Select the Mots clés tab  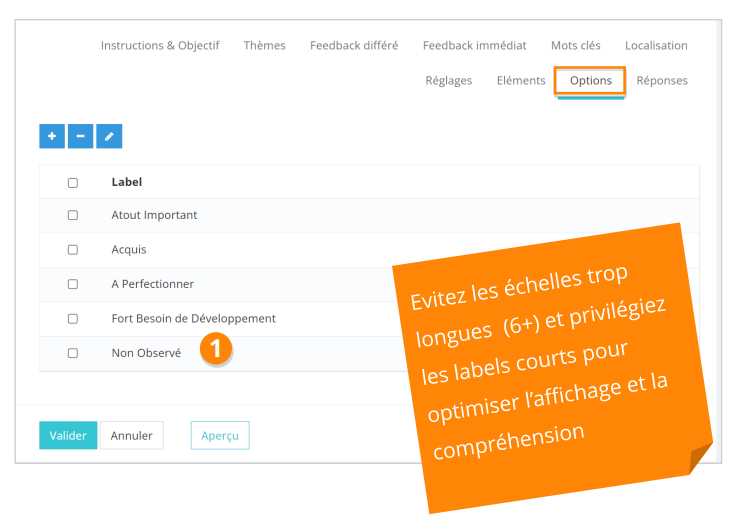click(x=576, y=45)
